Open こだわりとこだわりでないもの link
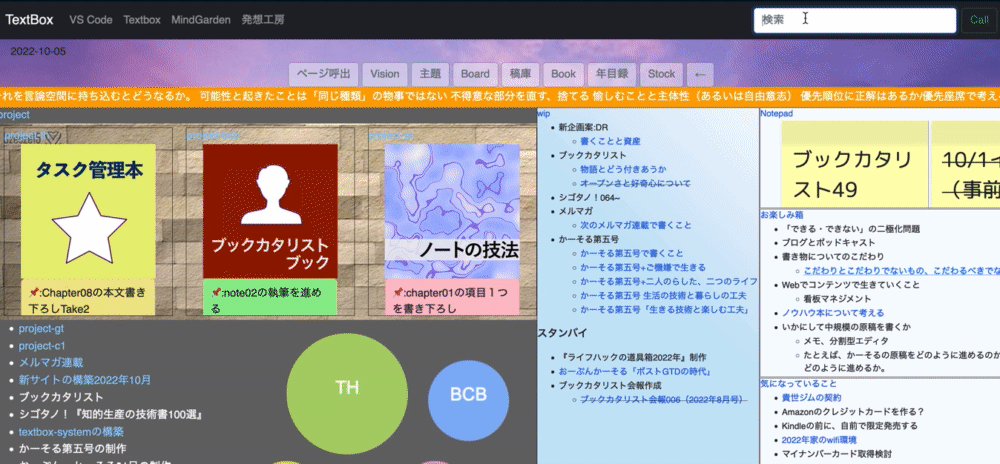The width and height of the screenshot is (1000, 464). click(902, 270)
